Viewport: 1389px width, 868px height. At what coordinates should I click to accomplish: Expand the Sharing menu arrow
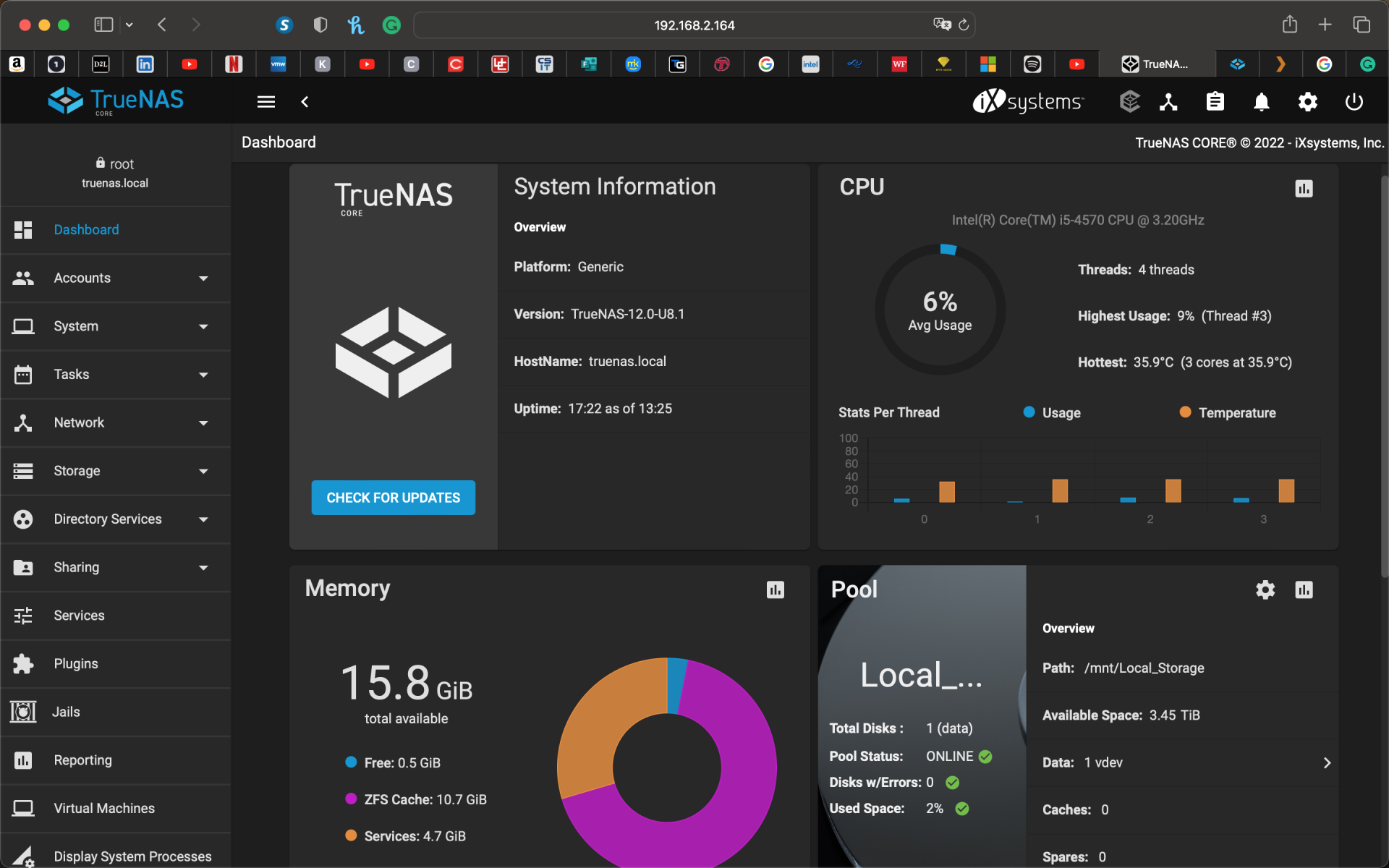tap(203, 568)
